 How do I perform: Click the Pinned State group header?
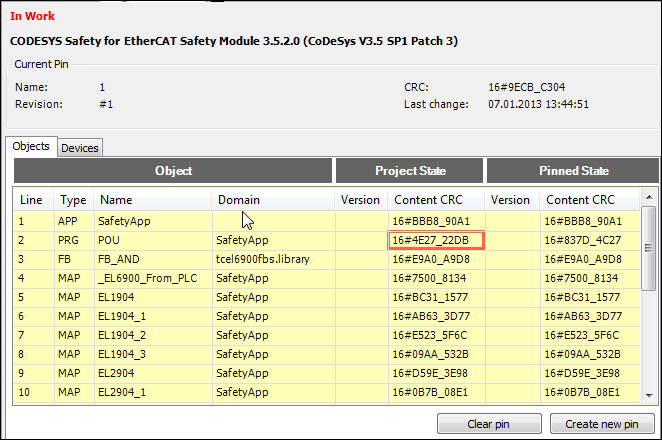574,171
